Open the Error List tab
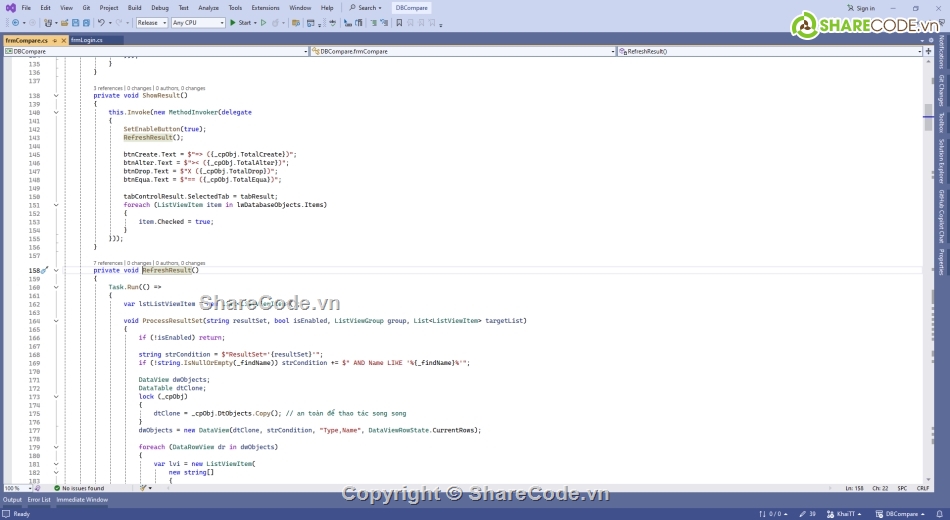This screenshot has height=520, width=950. click(39, 500)
